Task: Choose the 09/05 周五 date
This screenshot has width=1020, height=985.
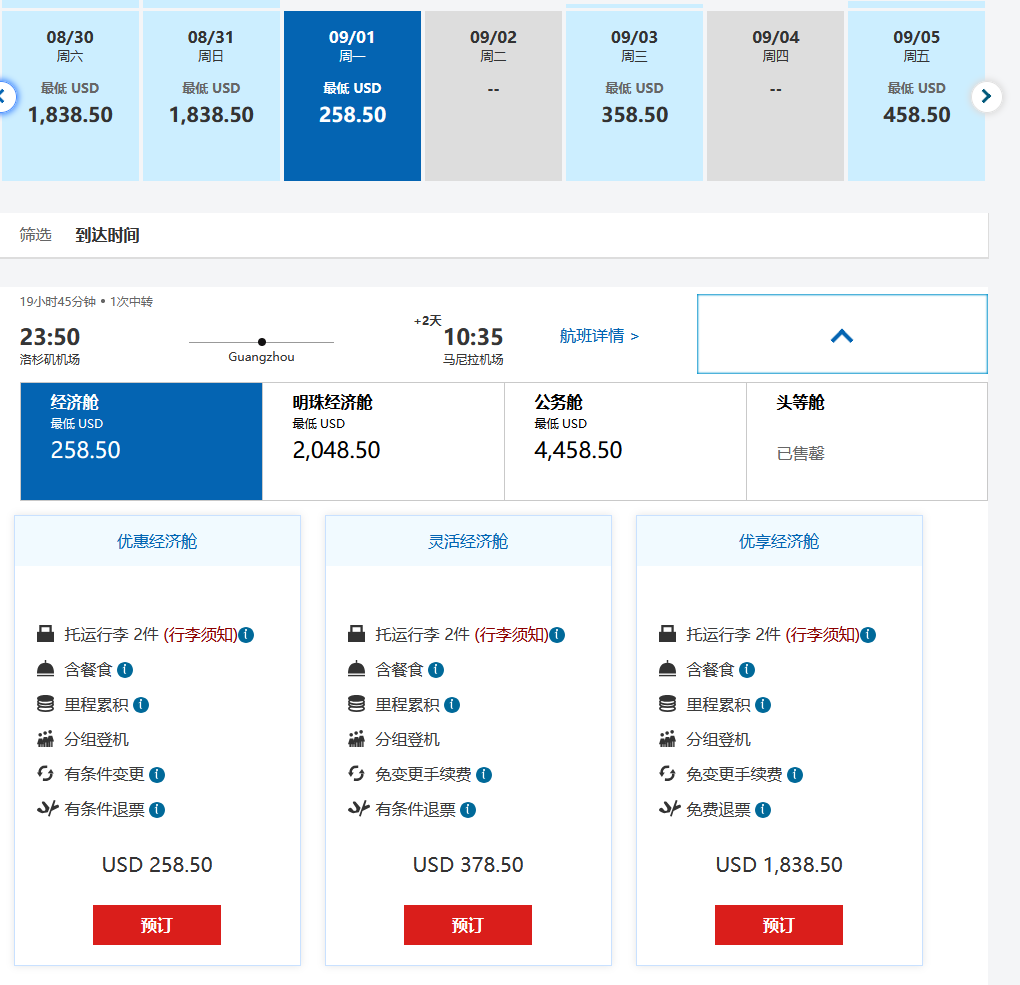Action: (916, 96)
